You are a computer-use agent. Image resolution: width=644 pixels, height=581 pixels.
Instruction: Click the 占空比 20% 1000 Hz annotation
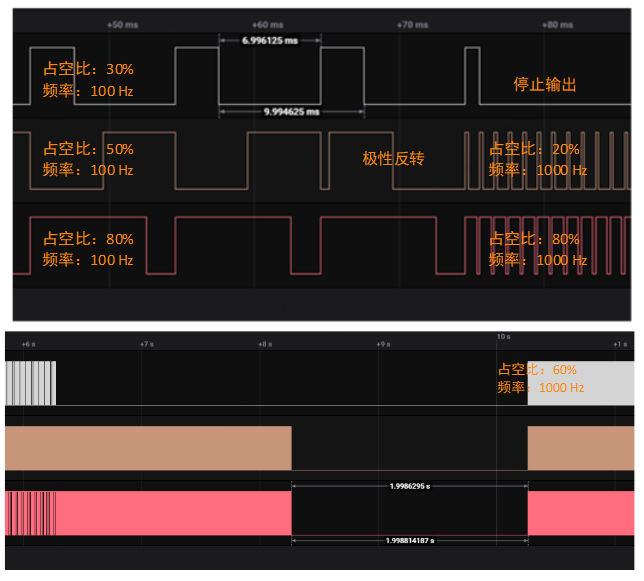tap(537, 159)
